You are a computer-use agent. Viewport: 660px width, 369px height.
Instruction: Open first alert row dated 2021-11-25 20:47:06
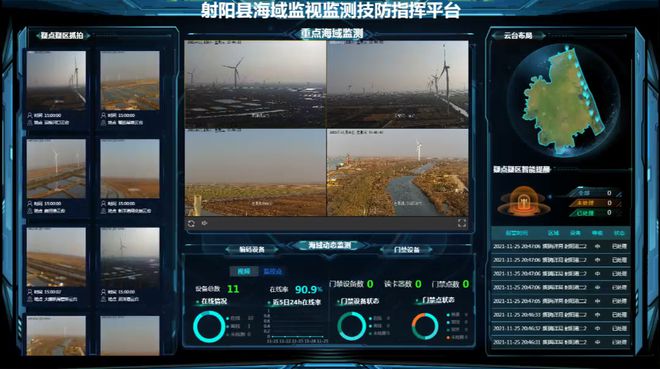[560, 246]
